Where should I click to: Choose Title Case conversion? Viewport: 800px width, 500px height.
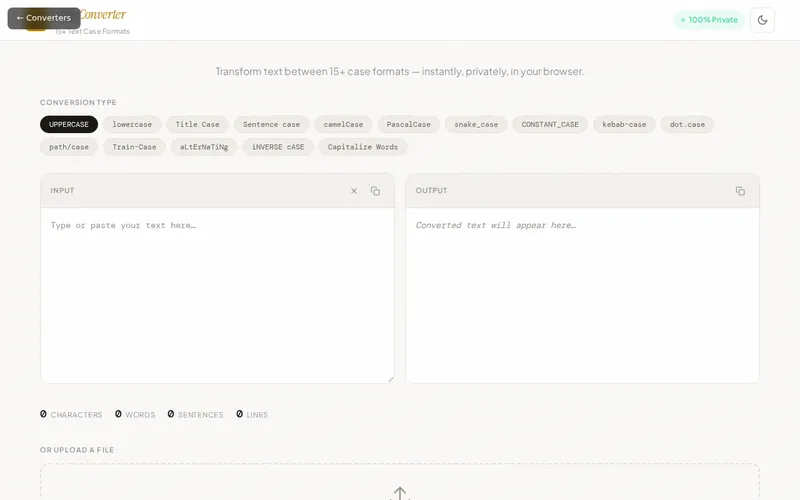coord(197,124)
